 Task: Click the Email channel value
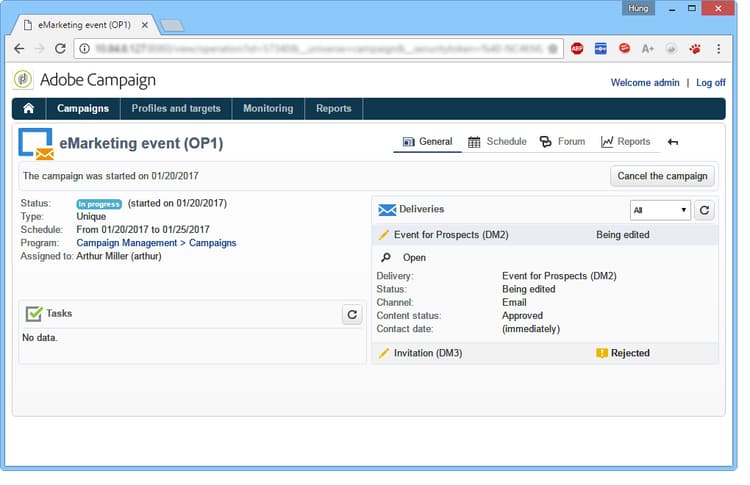click(x=514, y=302)
